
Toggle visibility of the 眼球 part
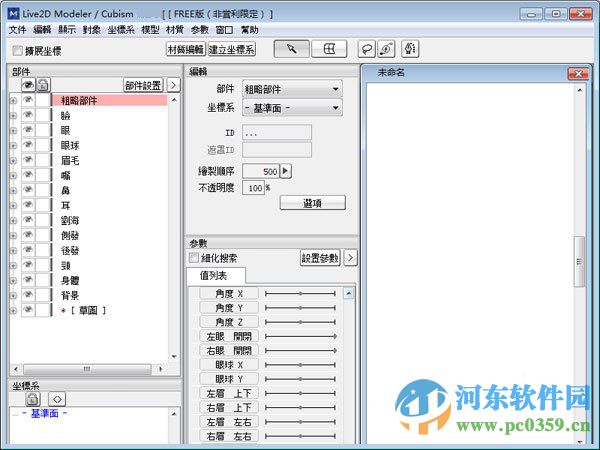[x=28, y=145]
